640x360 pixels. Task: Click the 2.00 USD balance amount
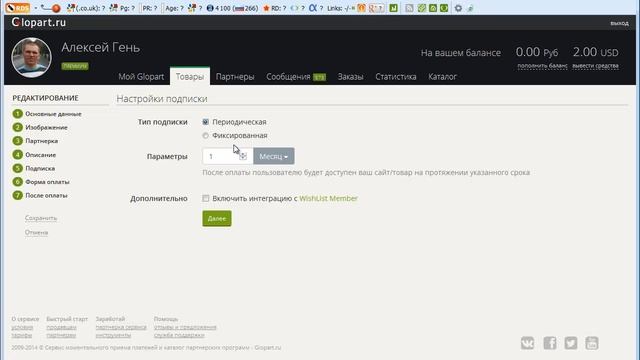(x=595, y=52)
